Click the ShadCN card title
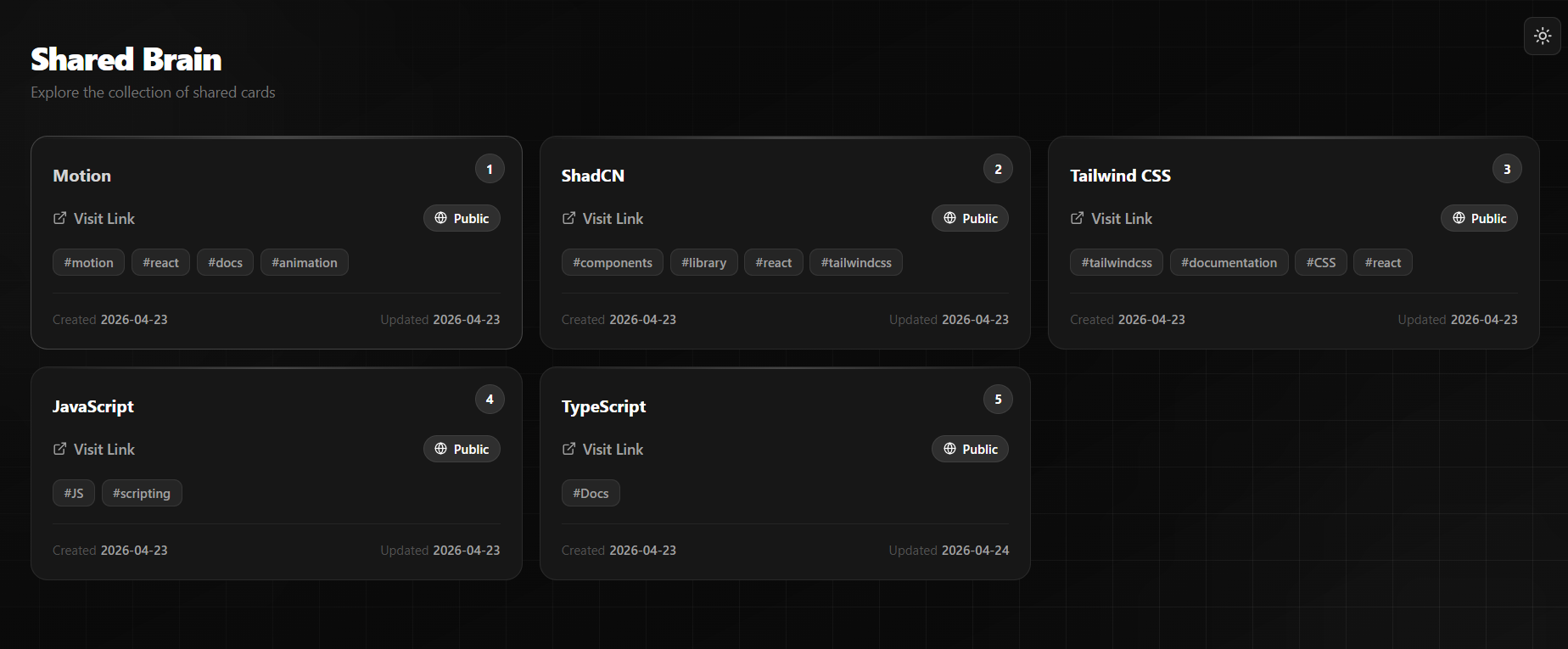Image resolution: width=1568 pixels, height=649 pixels. (592, 176)
